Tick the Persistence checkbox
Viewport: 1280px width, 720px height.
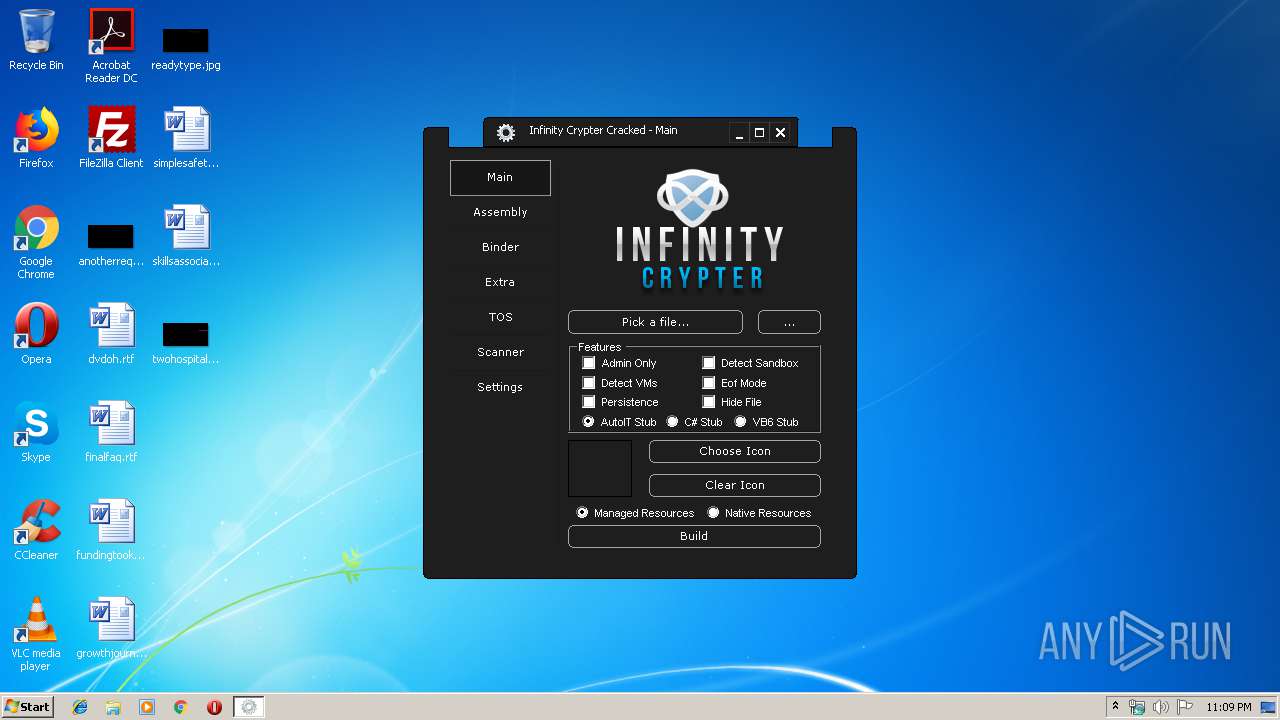[x=589, y=402]
